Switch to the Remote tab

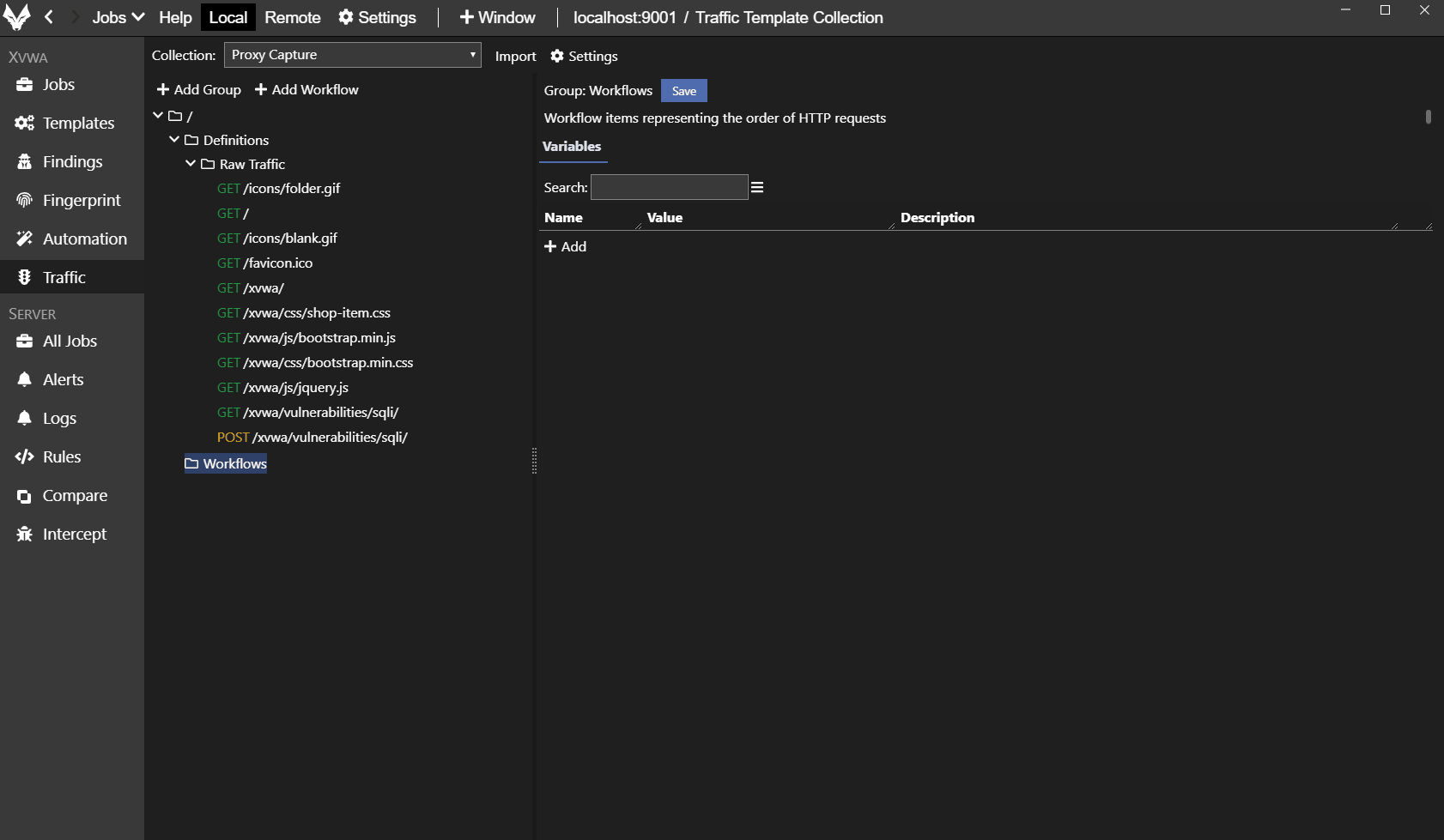(292, 17)
